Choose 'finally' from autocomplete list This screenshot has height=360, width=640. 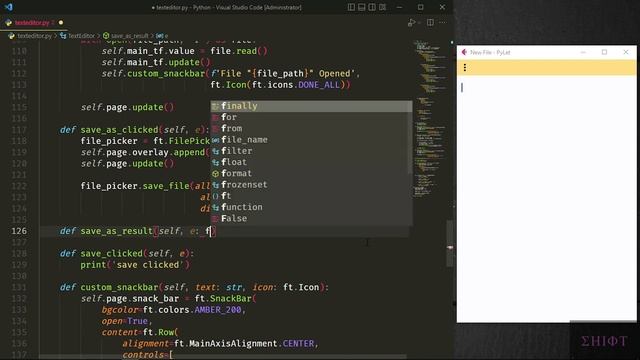(311, 106)
